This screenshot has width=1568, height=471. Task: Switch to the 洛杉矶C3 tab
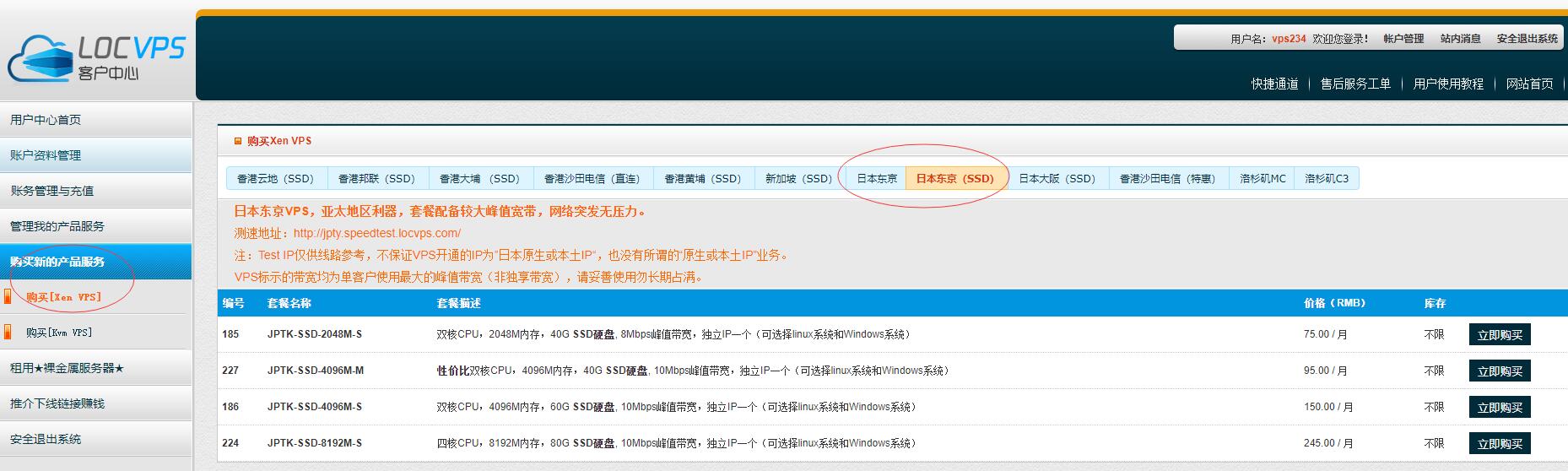coord(1327,178)
